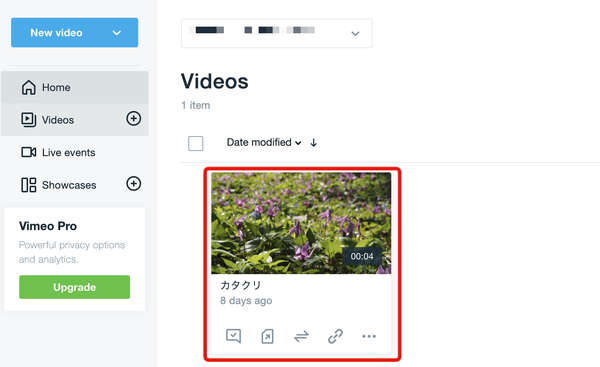Viewport: 600px width, 367px height.
Task: Click the replace arrows icon on カタクリ card
Action: pyautogui.click(x=302, y=336)
